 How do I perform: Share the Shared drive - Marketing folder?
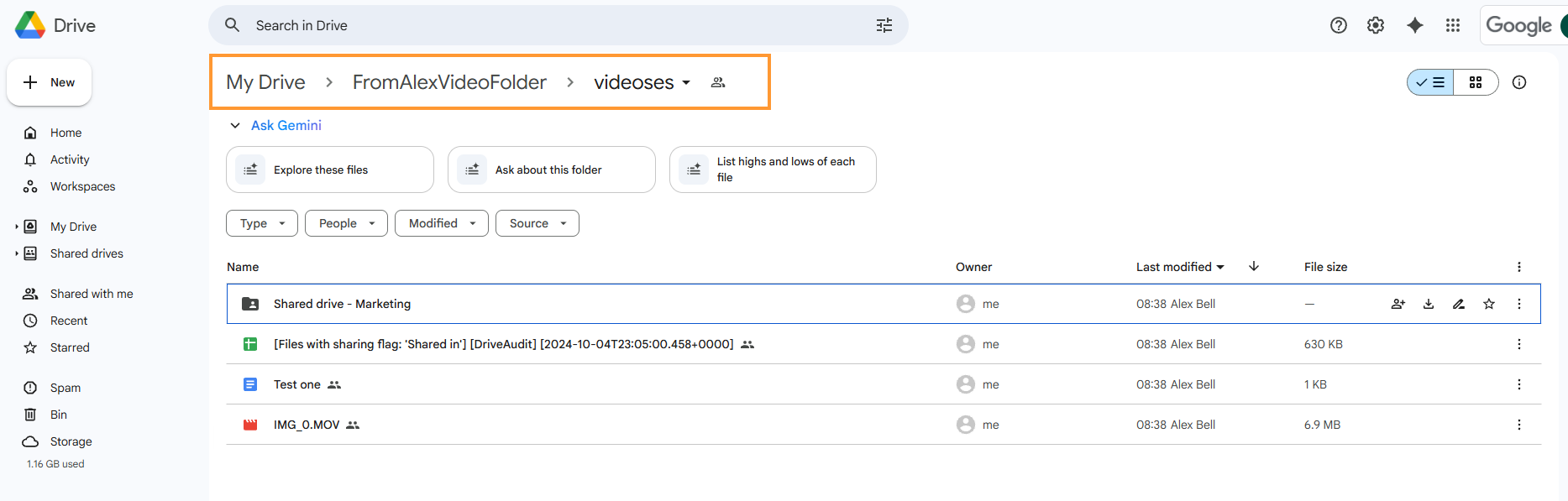1398,304
